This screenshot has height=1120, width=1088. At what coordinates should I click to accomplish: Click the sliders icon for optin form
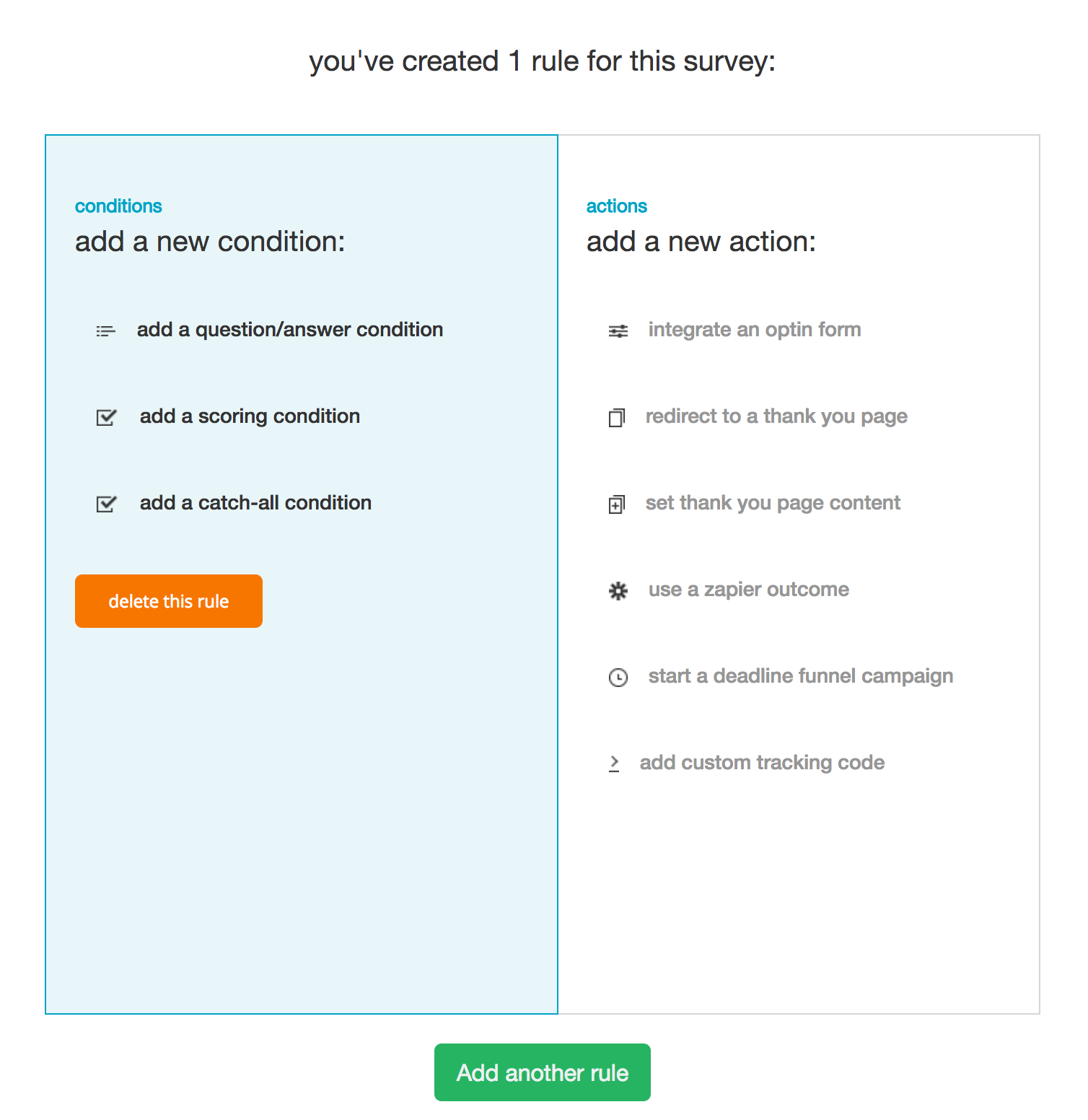(618, 331)
